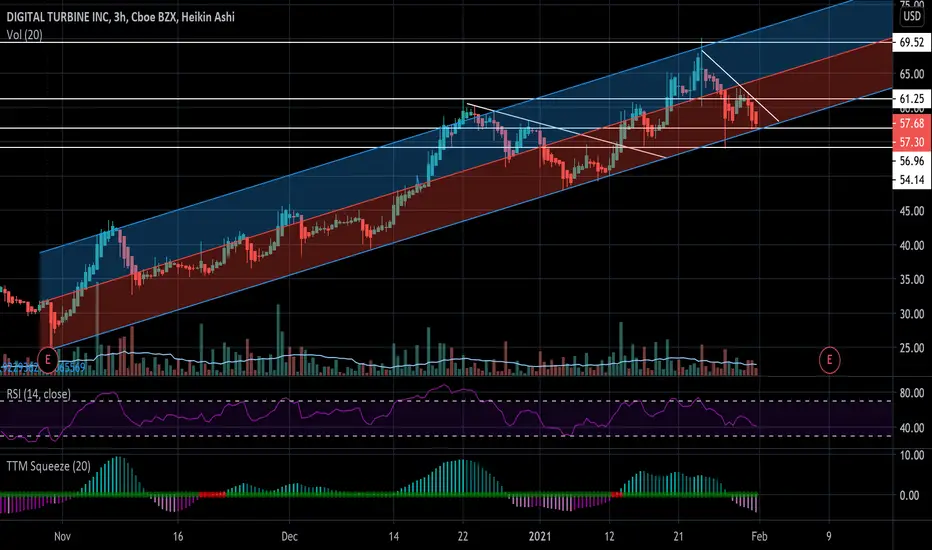Click the 40.00 price axis value
Screen dimensions: 932x550
(x=912, y=246)
